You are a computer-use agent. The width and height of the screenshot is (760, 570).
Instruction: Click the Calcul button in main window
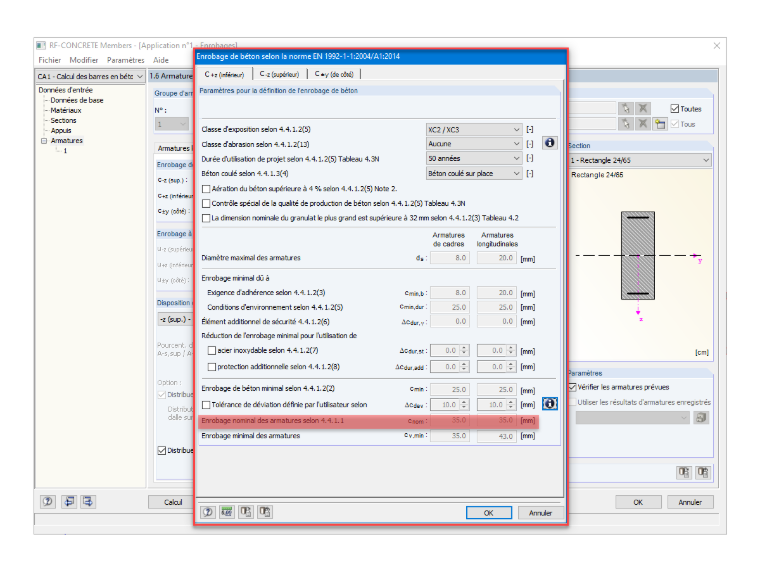(173, 502)
